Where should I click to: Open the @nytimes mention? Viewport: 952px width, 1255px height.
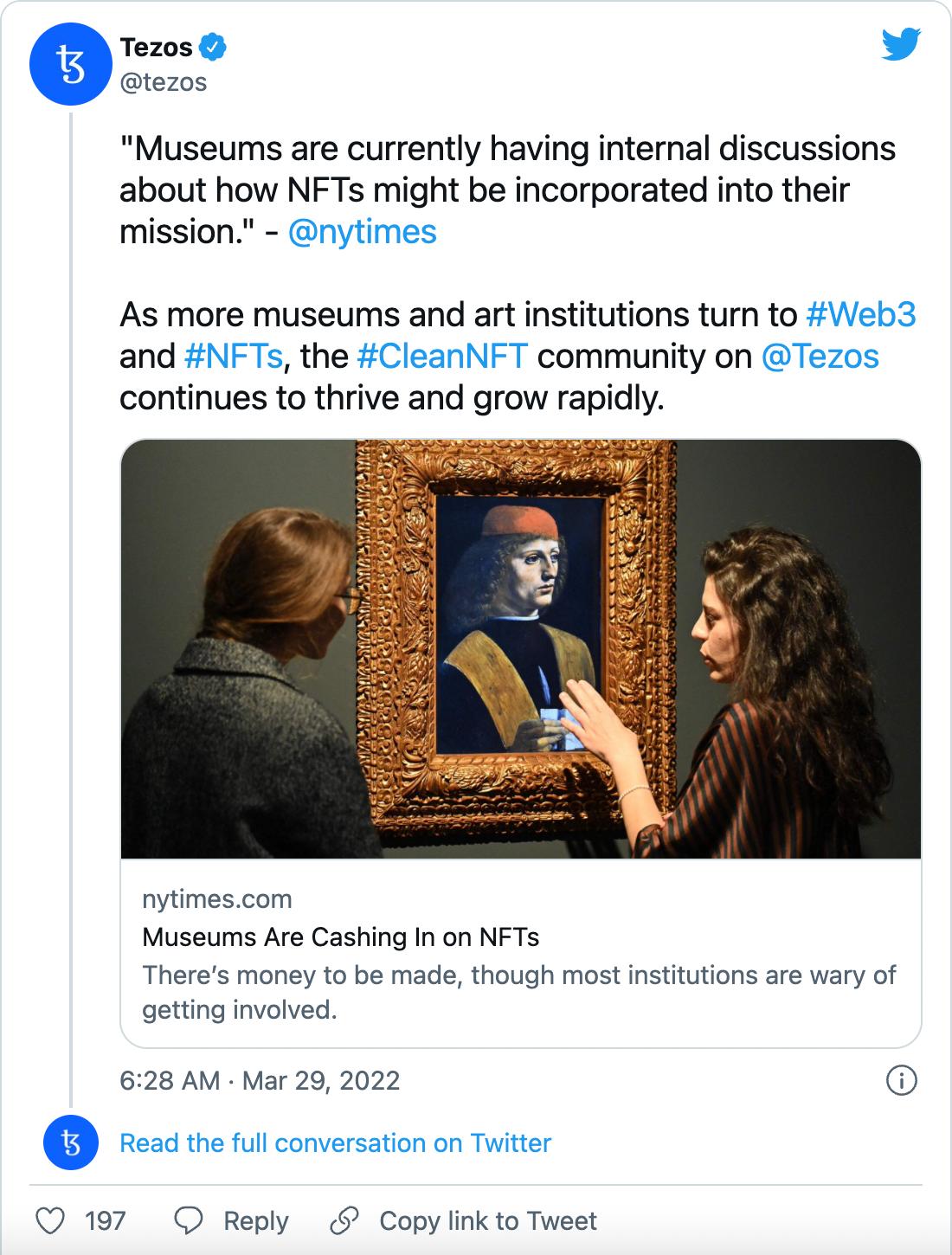click(362, 232)
